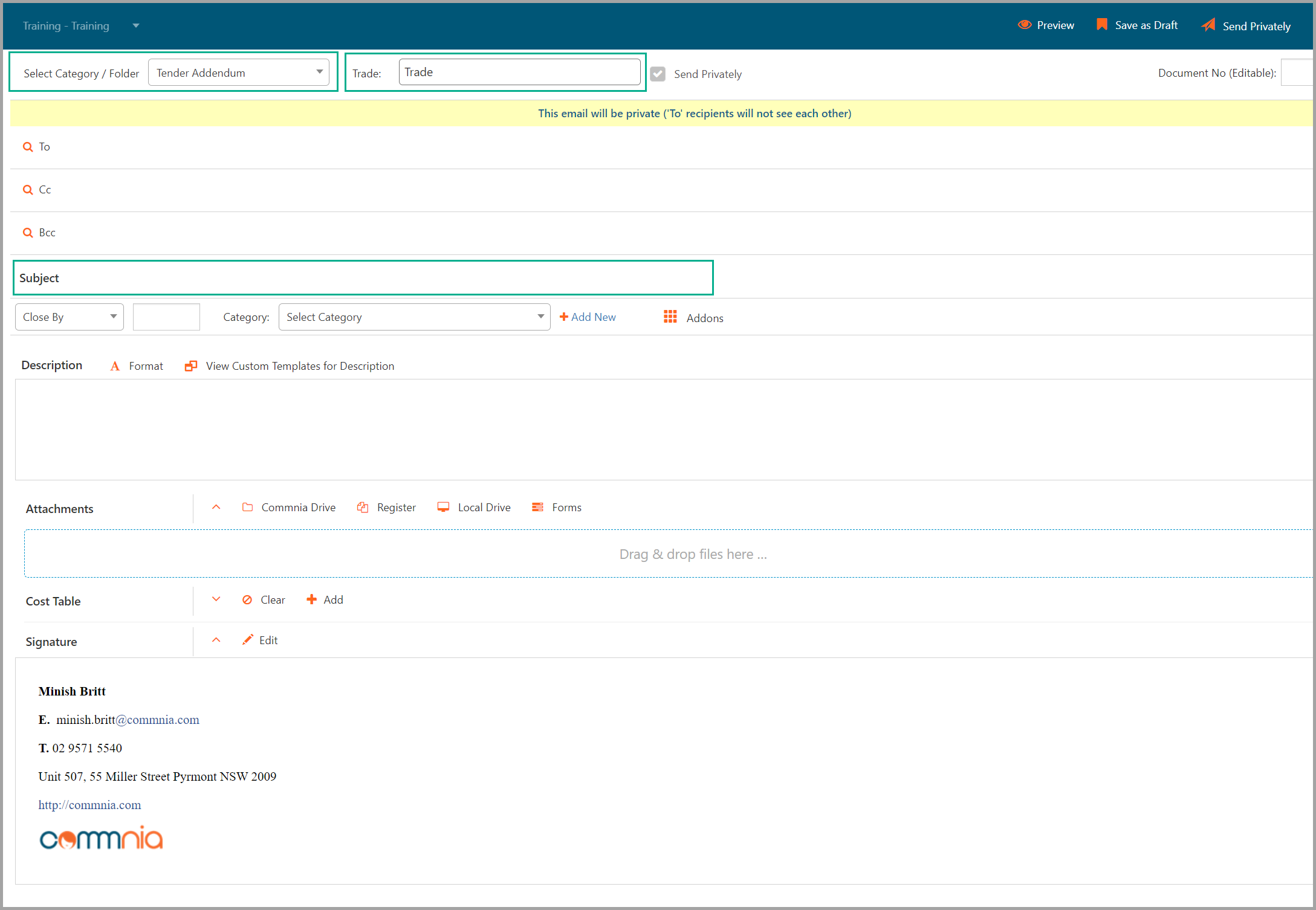Open the Close By dropdown
Image resolution: width=1316 pixels, height=910 pixels.
click(69, 317)
